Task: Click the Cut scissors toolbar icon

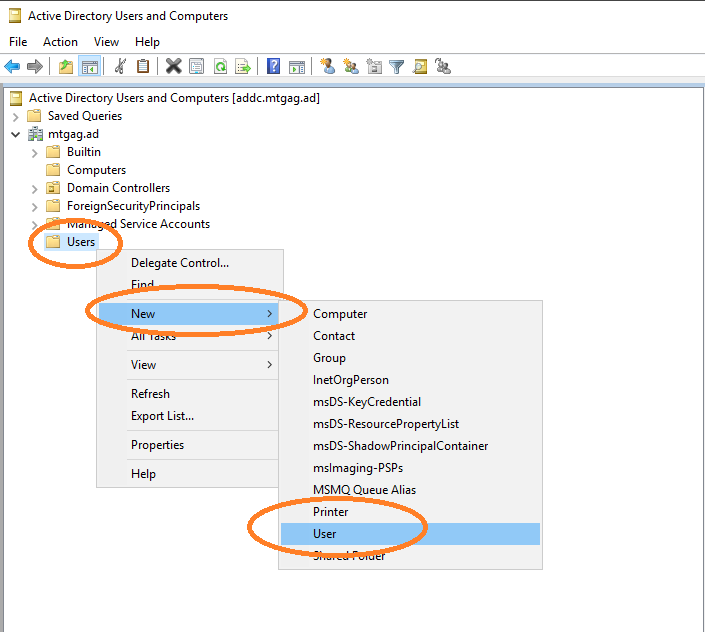Action: [x=120, y=67]
